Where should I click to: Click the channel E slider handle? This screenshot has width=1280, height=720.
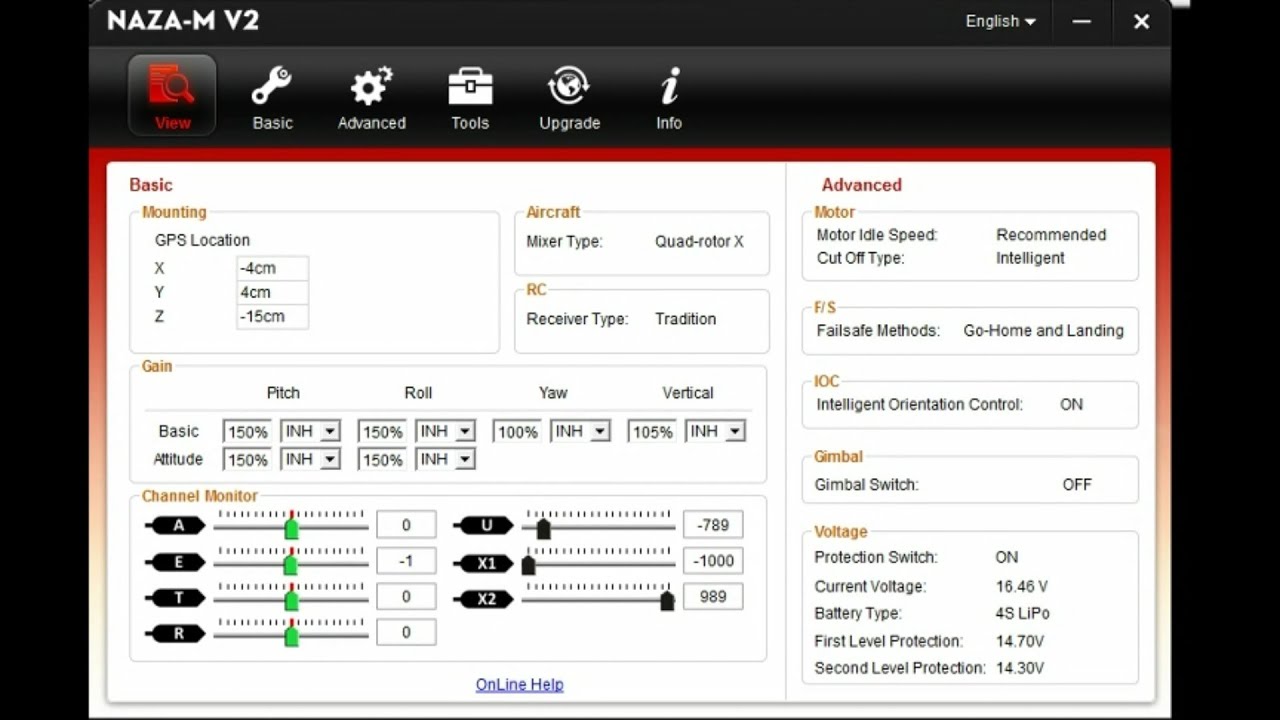291,564
